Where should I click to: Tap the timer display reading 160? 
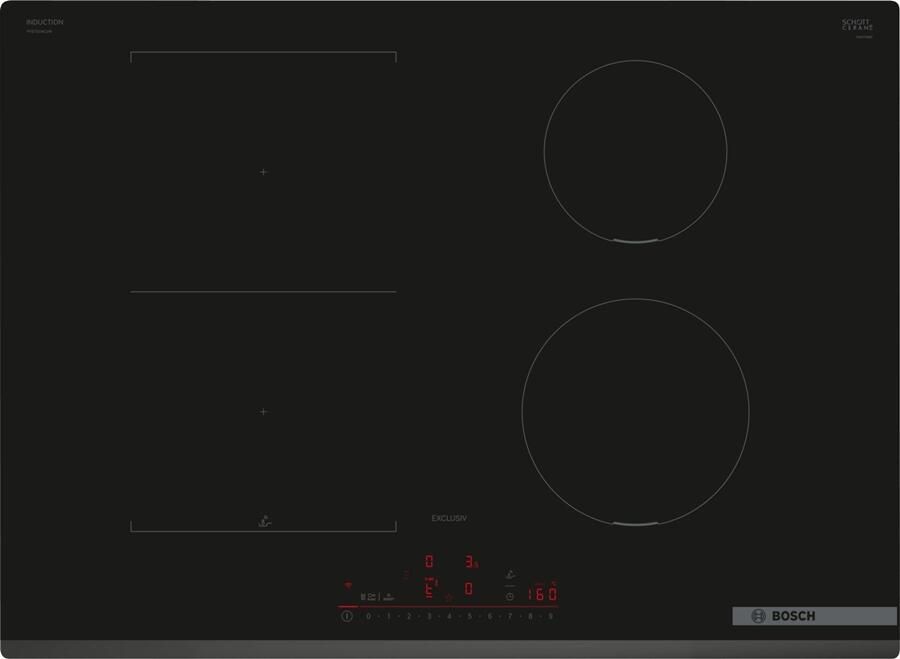coord(542,594)
